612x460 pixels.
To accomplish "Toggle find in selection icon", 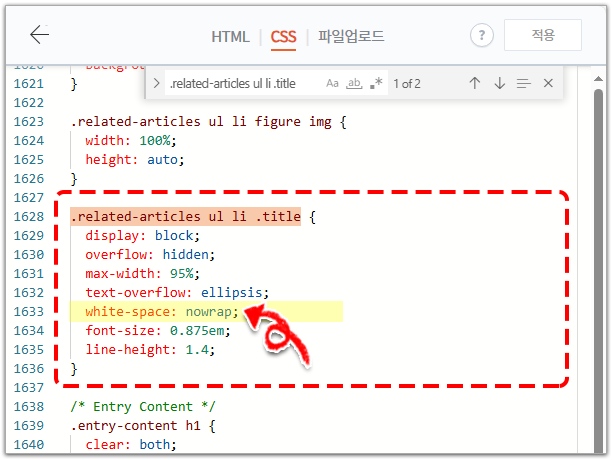I will click(x=523, y=83).
